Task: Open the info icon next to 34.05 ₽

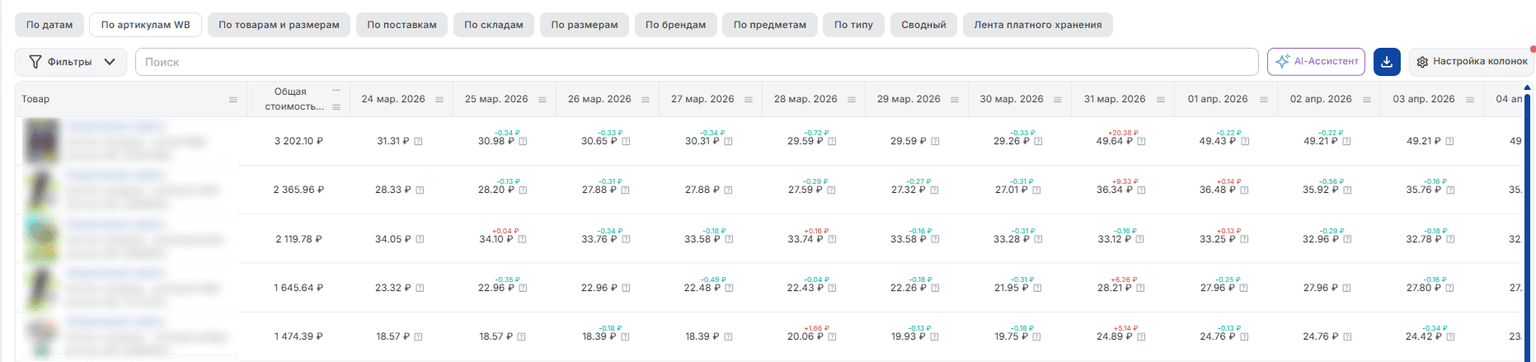Action: (x=419, y=239)
